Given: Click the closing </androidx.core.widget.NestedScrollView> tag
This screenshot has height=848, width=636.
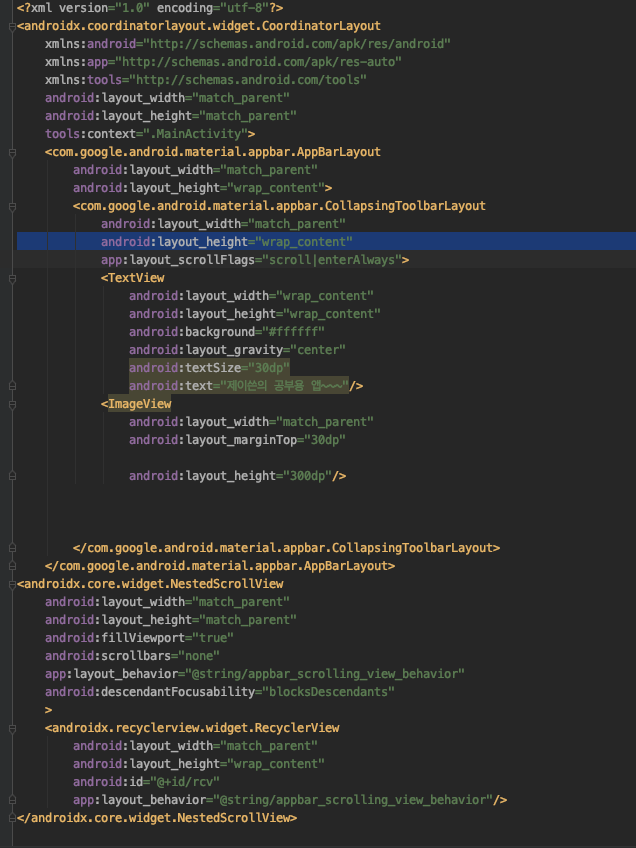Looking at the screenshot, I should point(157,818).
